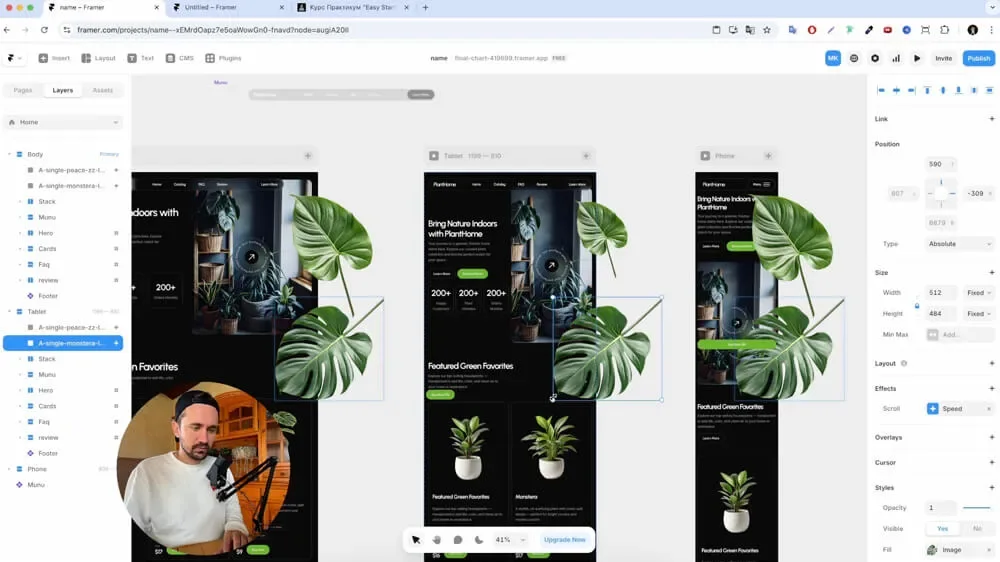This screenshot has width=1000, height=562.
Task: Open the Insert tool in toolbar
Action: click(x=54, y=58)
